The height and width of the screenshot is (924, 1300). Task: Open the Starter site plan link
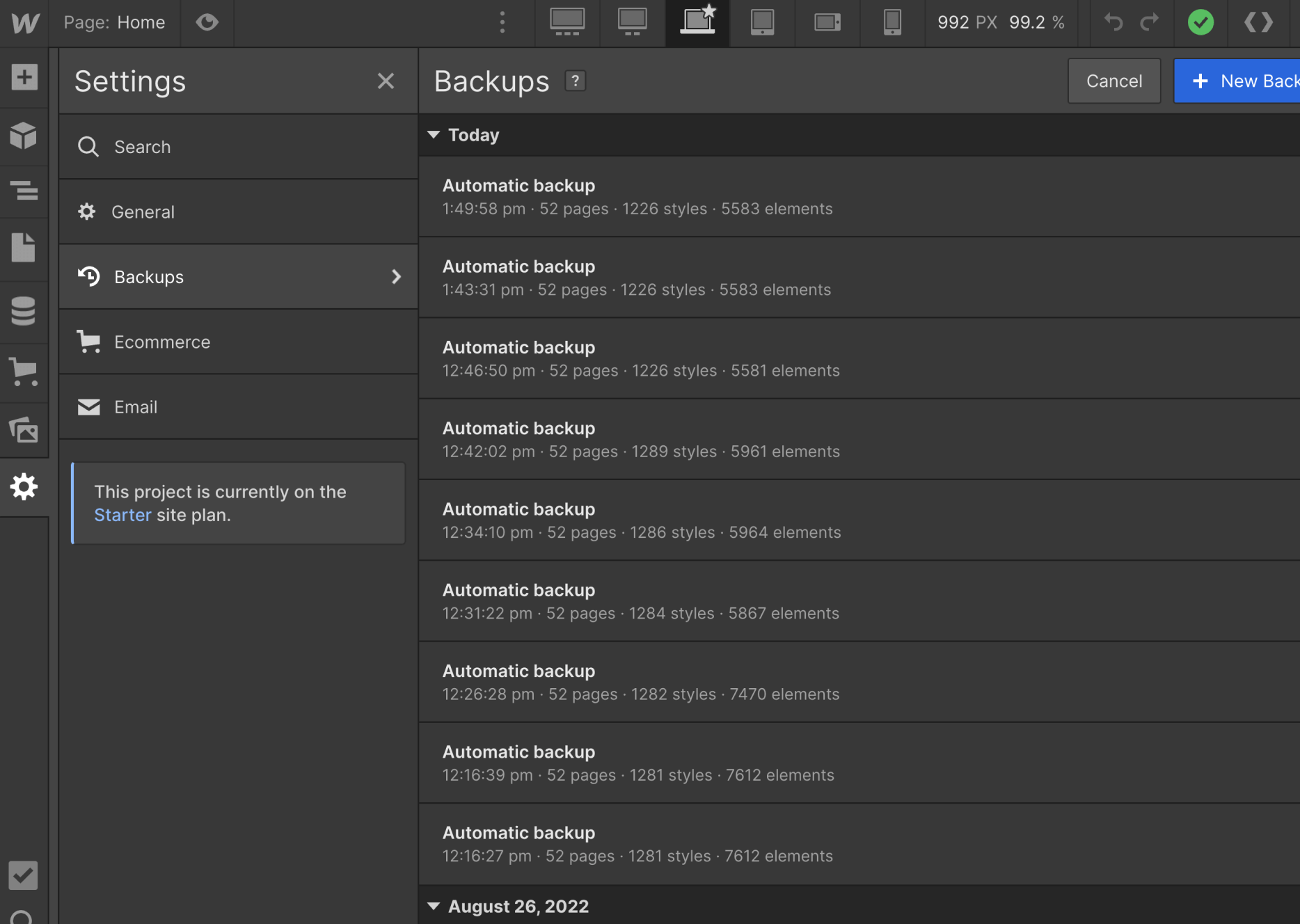point(122,515)
